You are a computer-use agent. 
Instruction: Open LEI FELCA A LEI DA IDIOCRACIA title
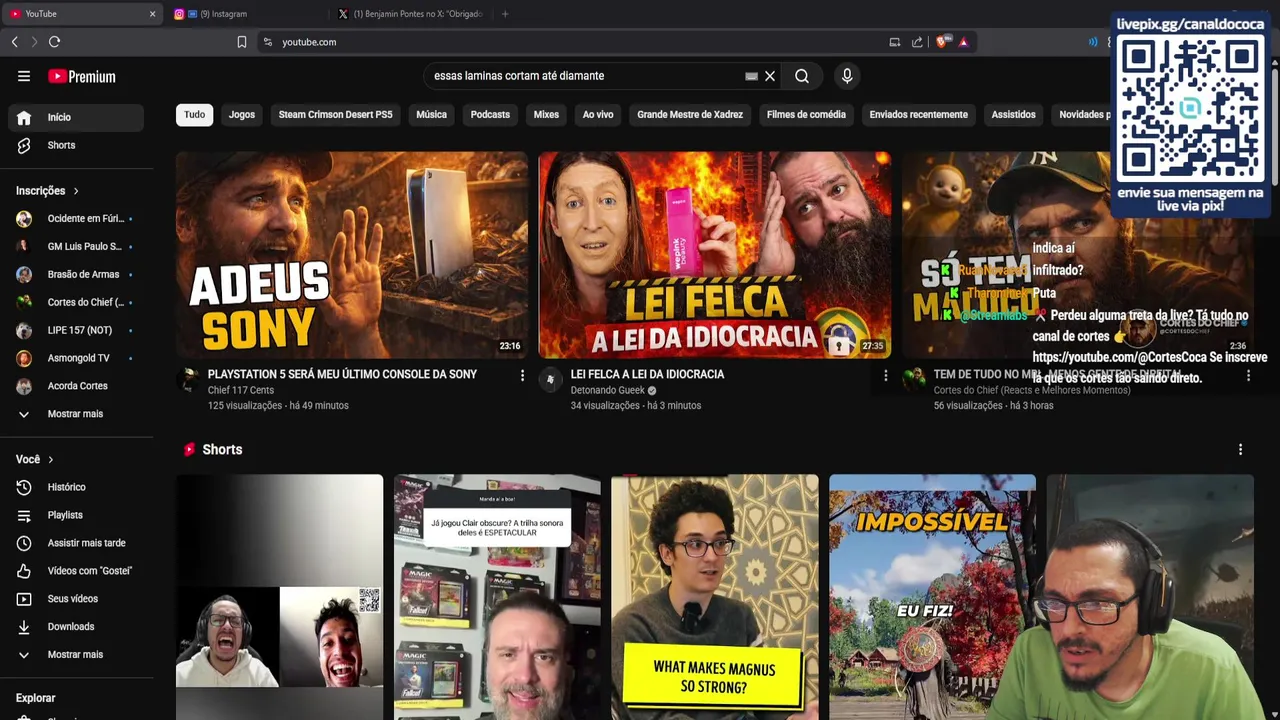click(647, 375)
